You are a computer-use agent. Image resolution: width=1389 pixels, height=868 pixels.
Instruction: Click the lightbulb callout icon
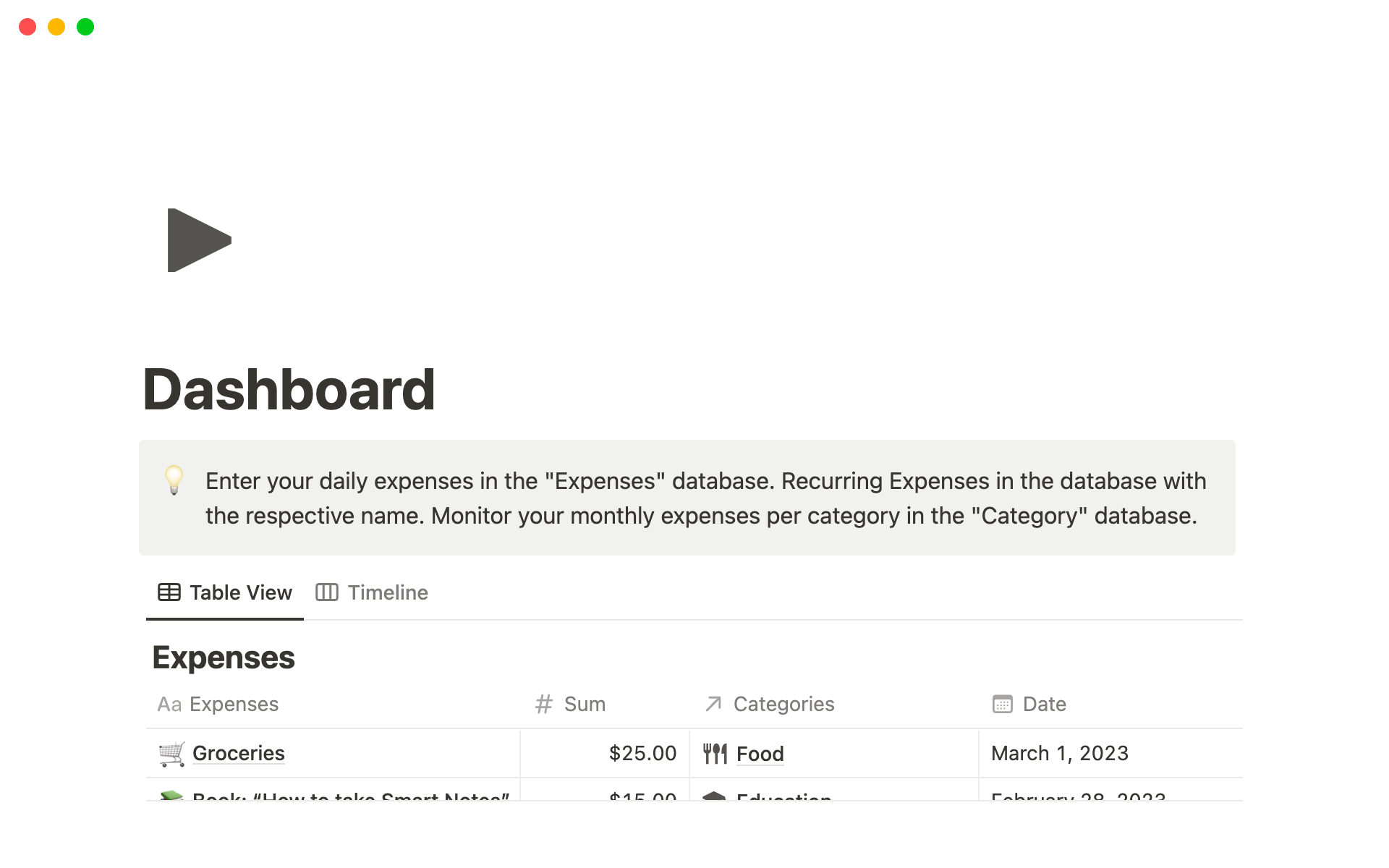174,480
